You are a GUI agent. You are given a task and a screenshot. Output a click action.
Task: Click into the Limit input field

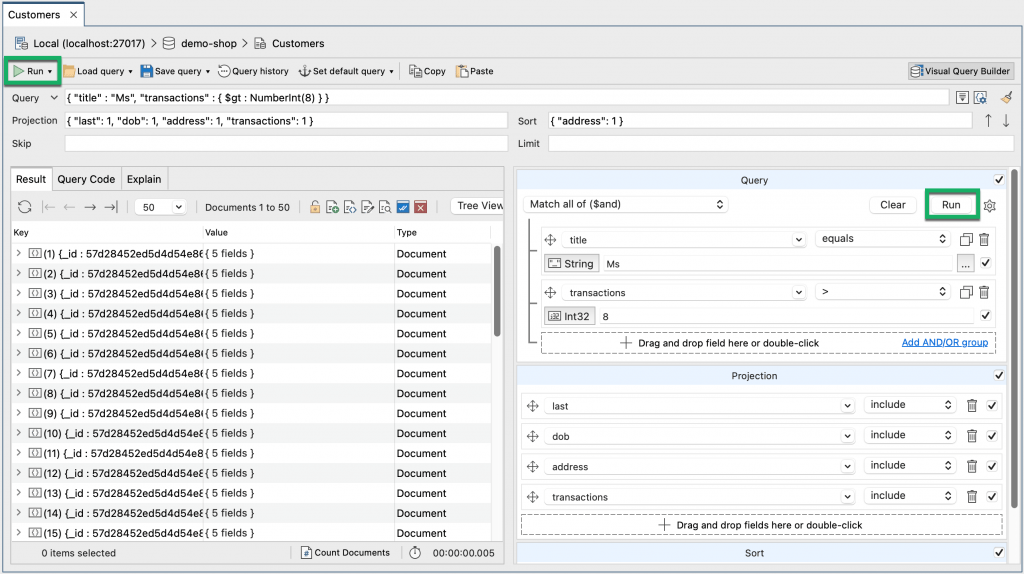point(780,144)
